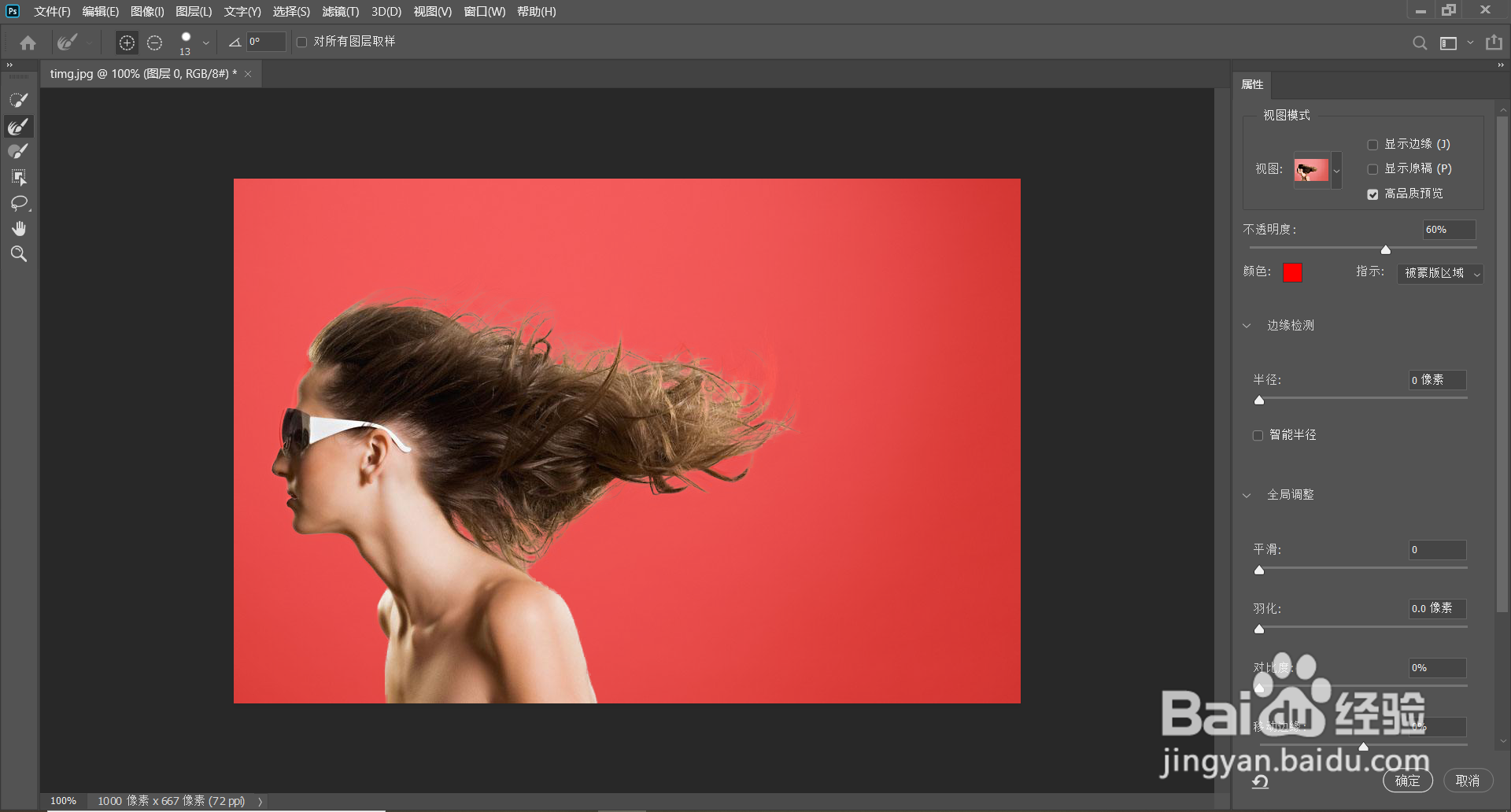Collapse the 边缘检测 section
The width and height of the screenshot is (1511, 812).
(1247, 326)
